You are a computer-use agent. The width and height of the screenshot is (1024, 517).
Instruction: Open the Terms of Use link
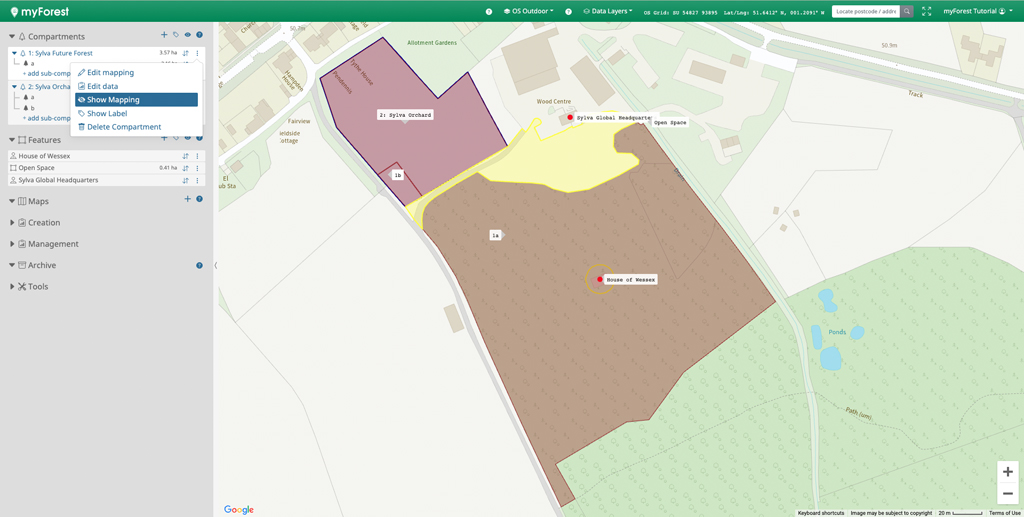pyautogui.click(x=1004, y=513)
